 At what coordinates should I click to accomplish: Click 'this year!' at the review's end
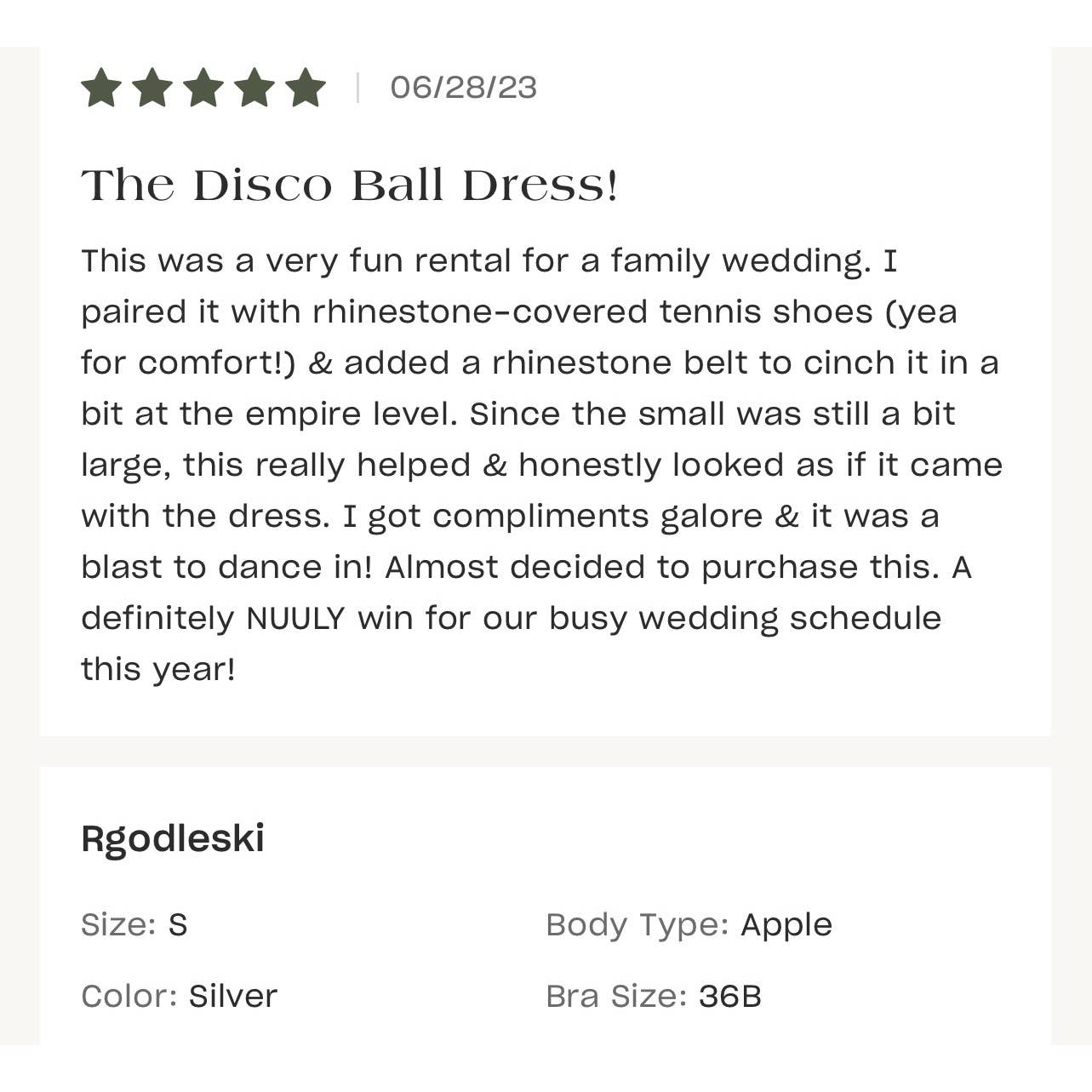tap(158, 670)
